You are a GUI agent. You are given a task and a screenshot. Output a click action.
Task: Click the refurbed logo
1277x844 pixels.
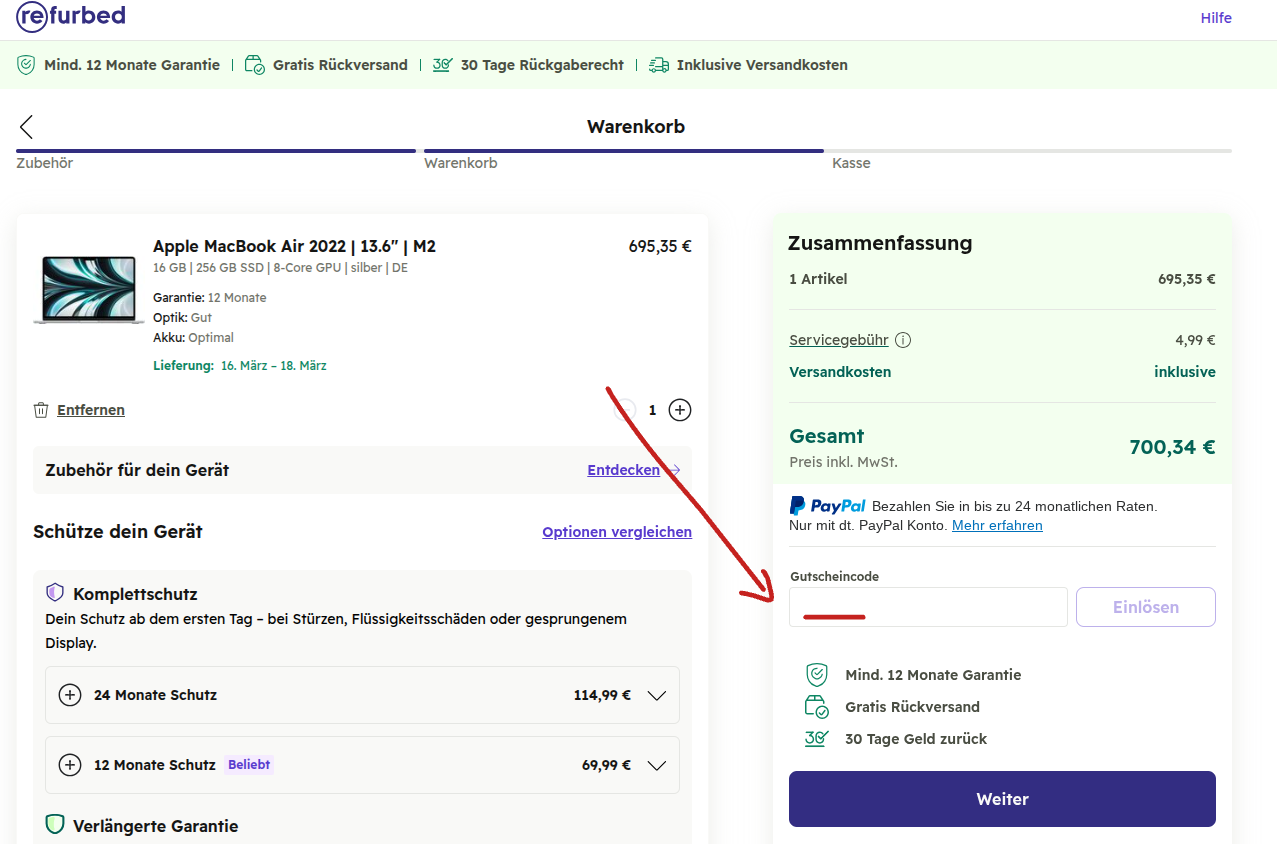pos(69,16)
